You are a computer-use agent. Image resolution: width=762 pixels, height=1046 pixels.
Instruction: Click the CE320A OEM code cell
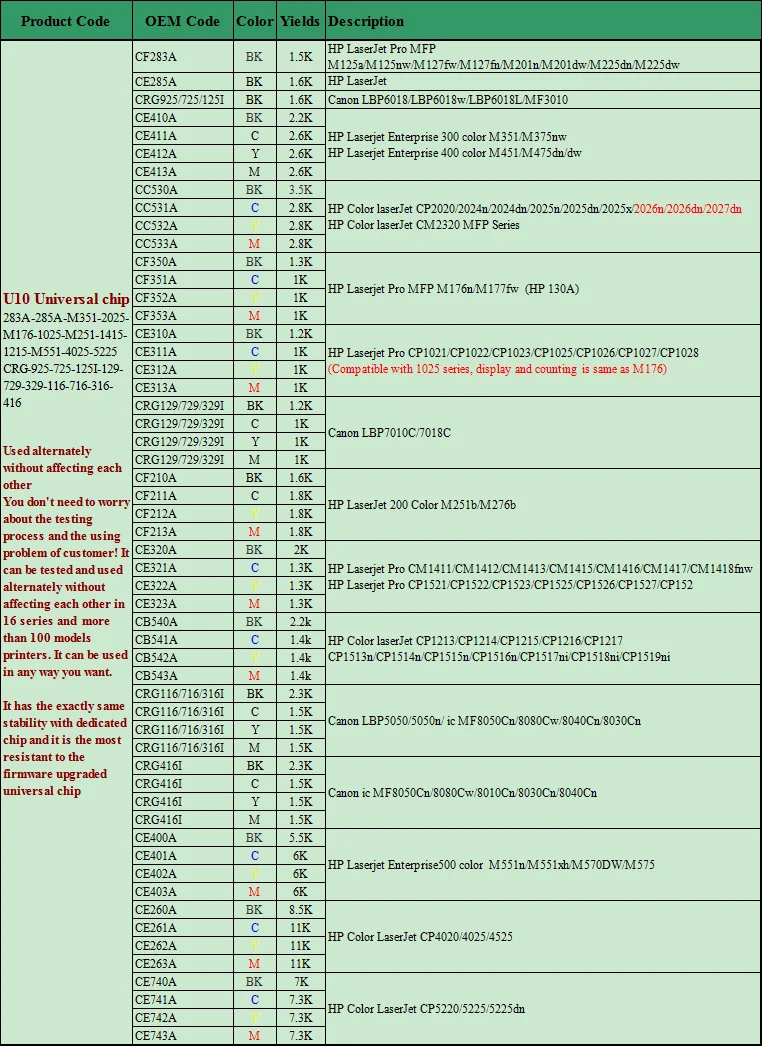point(183,550)
